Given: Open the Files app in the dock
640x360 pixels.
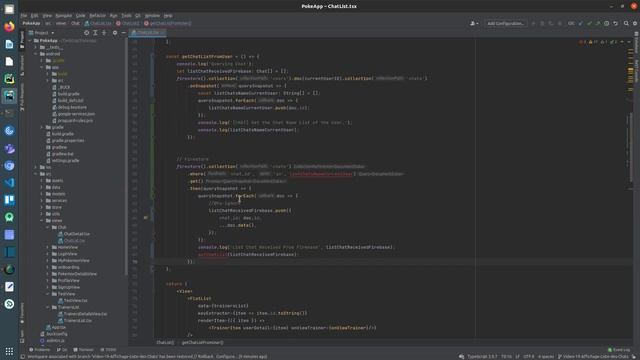Looking at the screenshot, I should (x=9, y=9).
